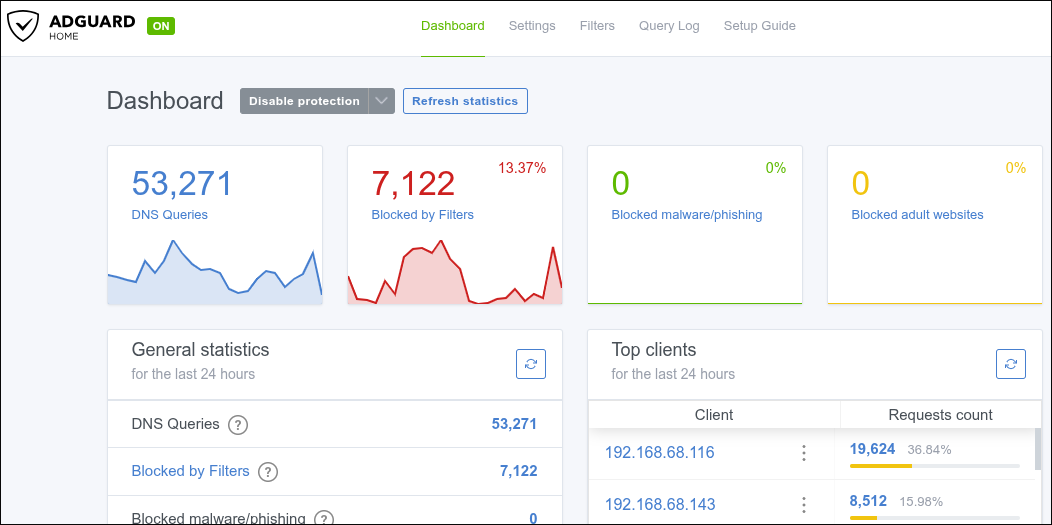Click the 53,271 value in General statistics

click(x=515, y=424)
